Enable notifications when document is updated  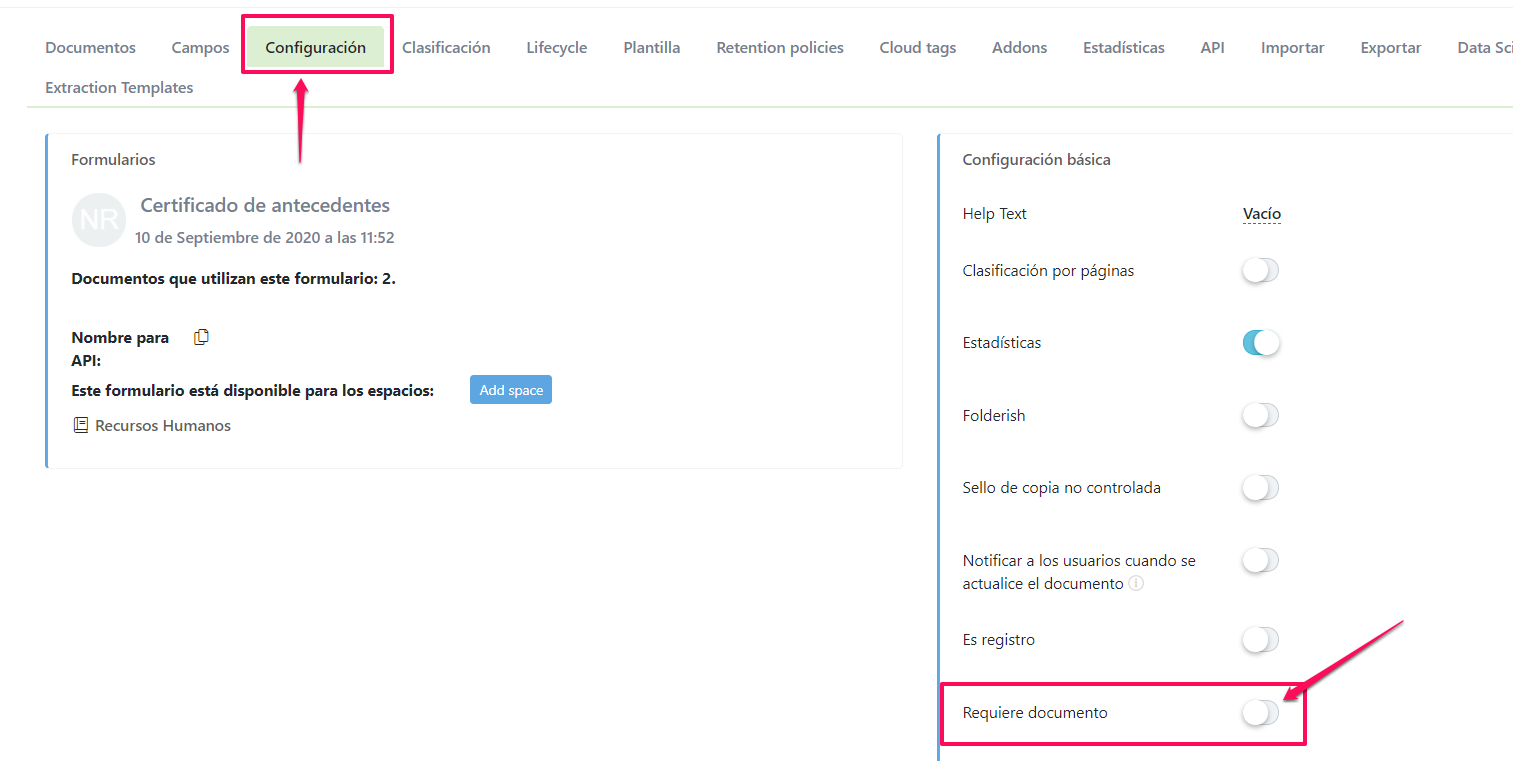tap(1260, 561)
